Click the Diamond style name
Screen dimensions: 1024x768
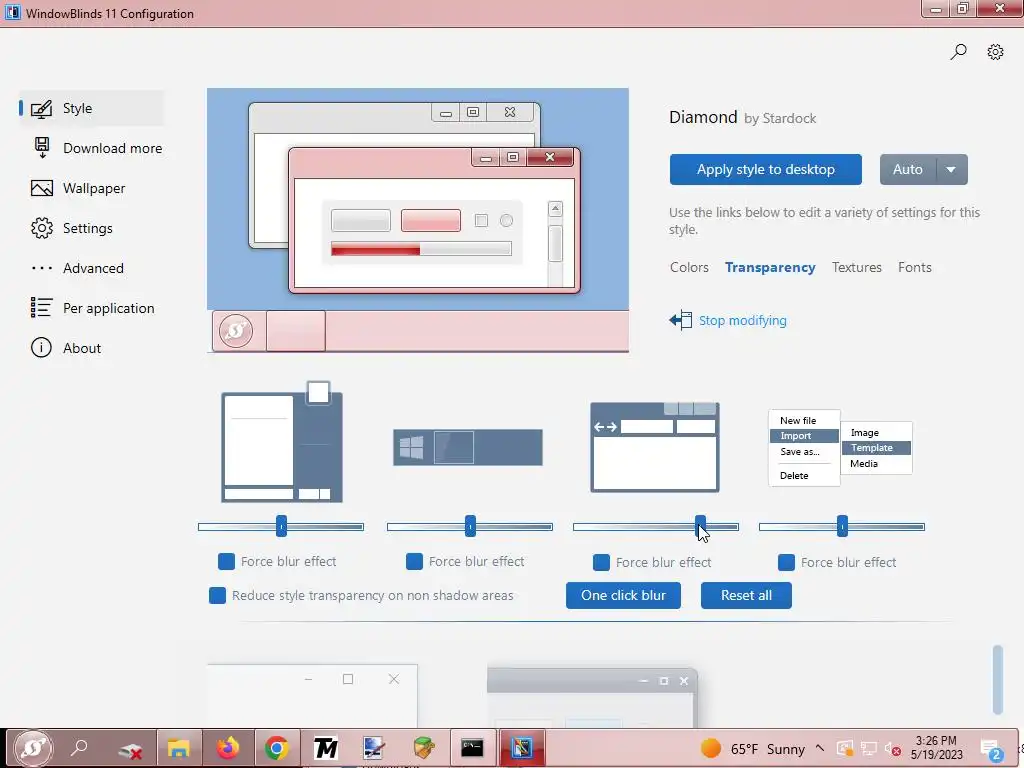(703, 118)
